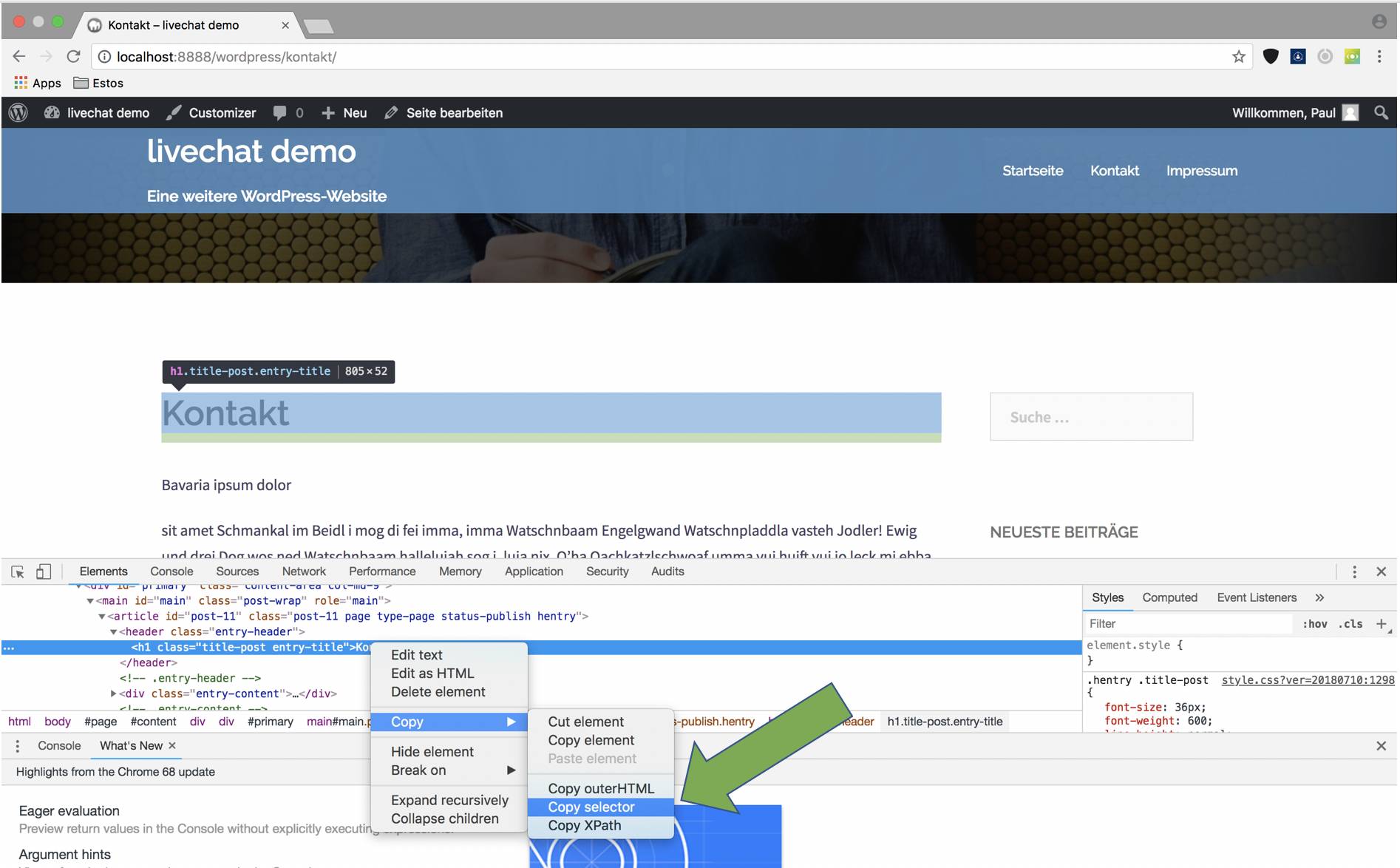The height and width of the screenshot is (868, 1400).
Task: Open style.css?ver=20180710:1298 source link
Action: coord(1308,680)
